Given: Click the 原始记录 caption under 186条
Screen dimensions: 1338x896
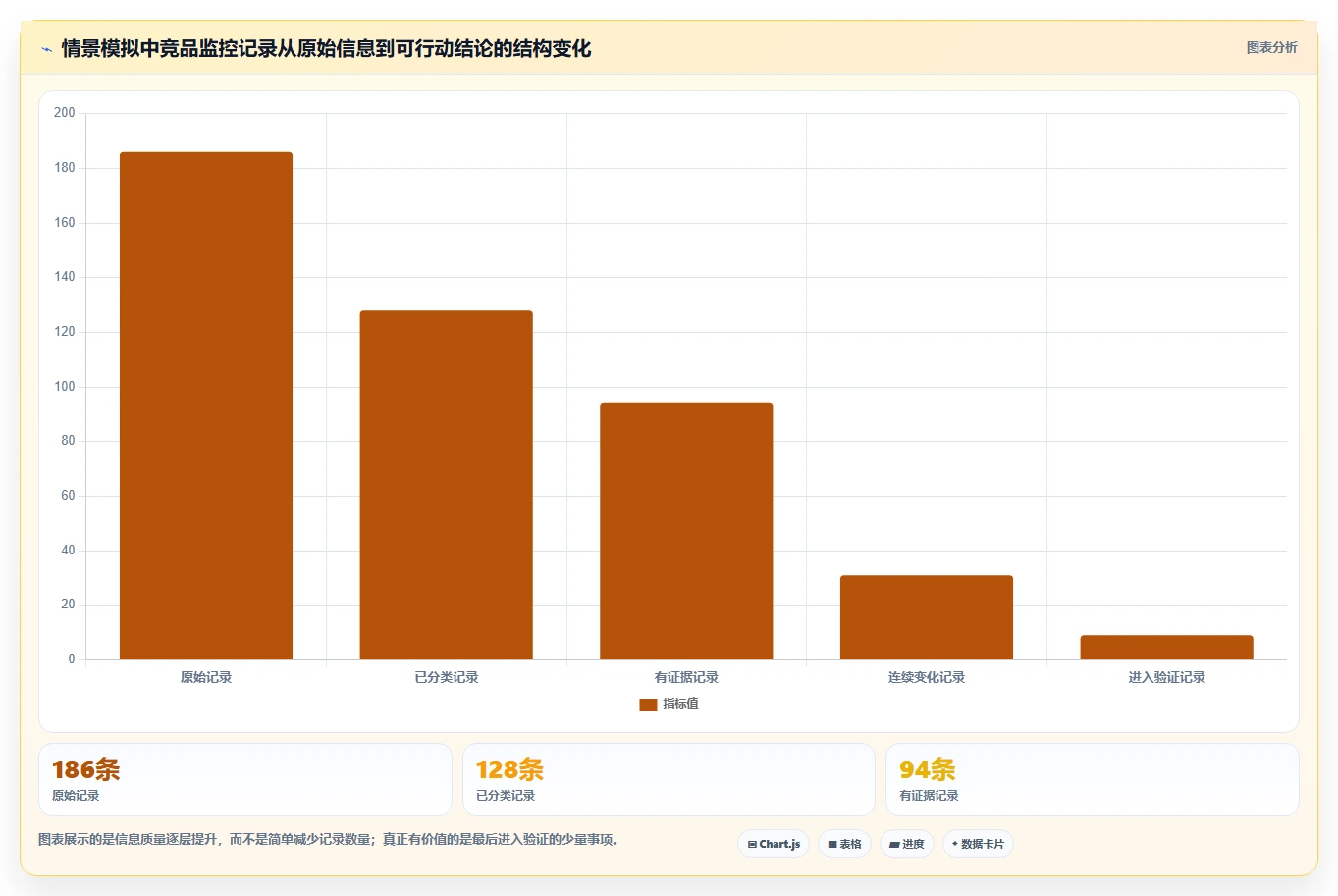Looking at the screenshot, I should pos(76,796).
